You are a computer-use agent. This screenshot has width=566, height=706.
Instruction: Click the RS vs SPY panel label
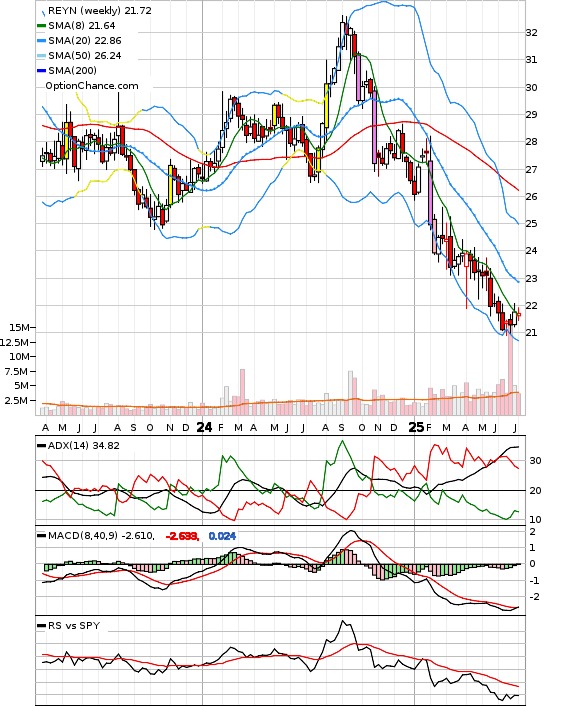pyautogui.click(x=74, y=625)
